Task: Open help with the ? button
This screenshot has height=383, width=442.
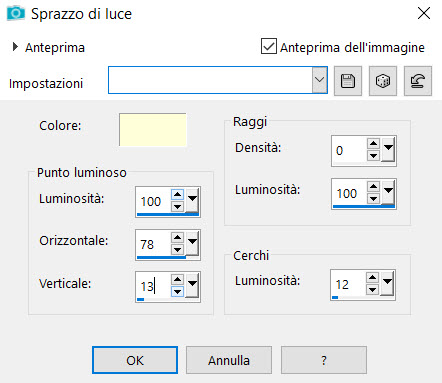Action: point(324,360)
